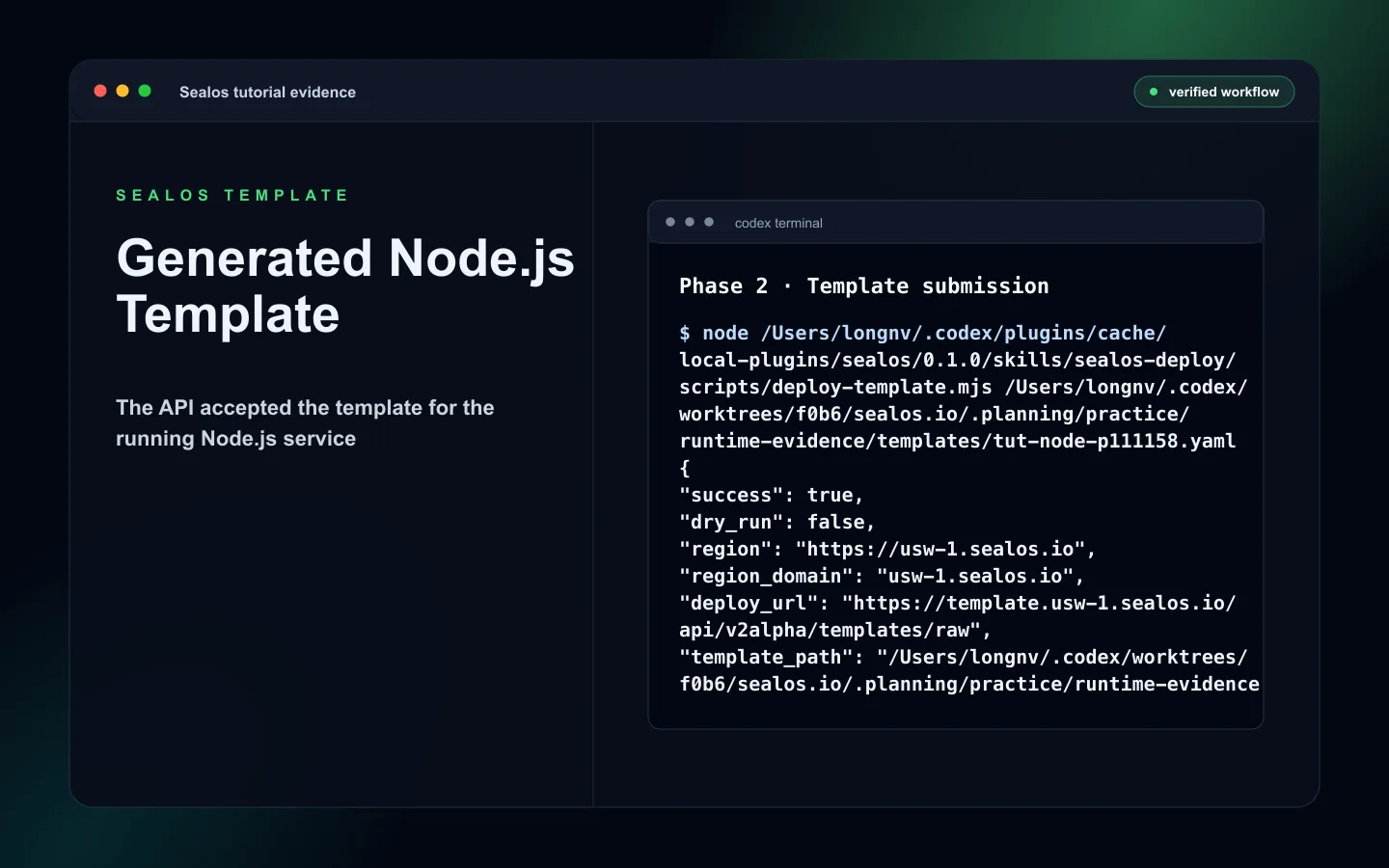Click third gray dot in codex terminal header
The image size is (1389, 868).
tap(709, 222)
